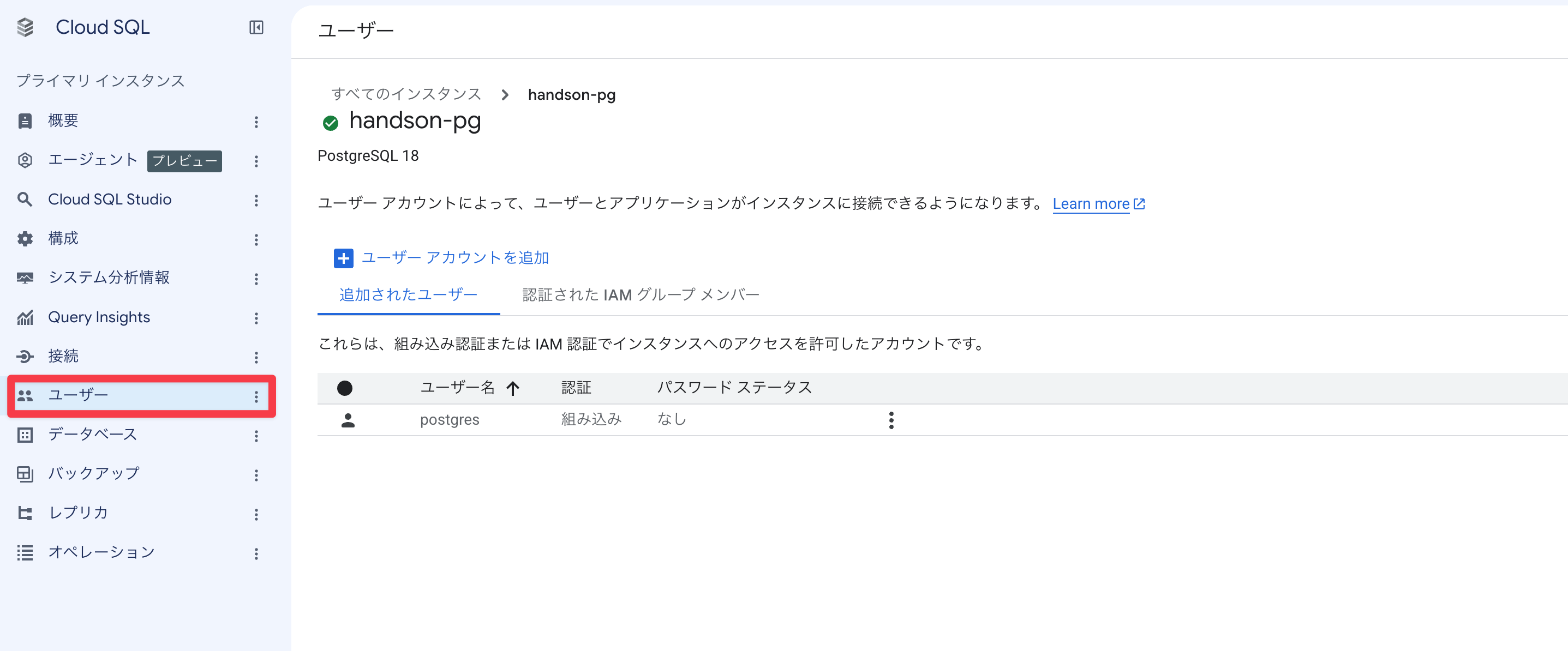Screen dimensions: 1568x651
Task: Click the プレビュー badge next to エージェント
Action: tap(184, 161)
